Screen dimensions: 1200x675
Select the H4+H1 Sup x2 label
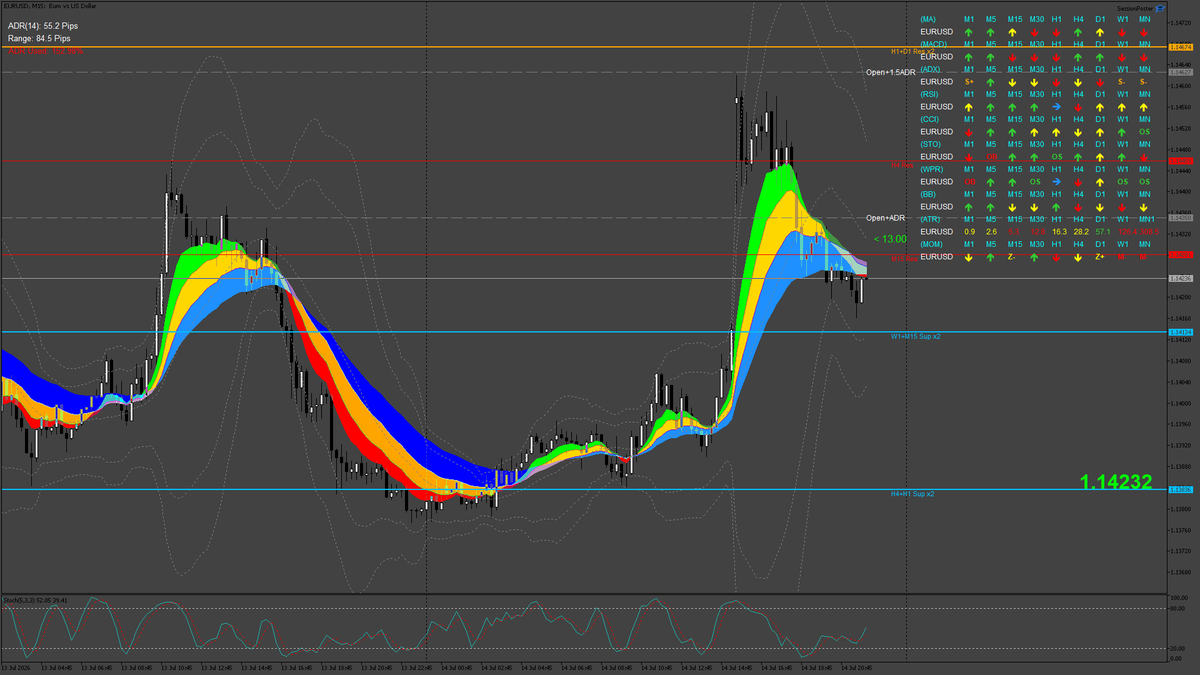[x=912, y=494]
